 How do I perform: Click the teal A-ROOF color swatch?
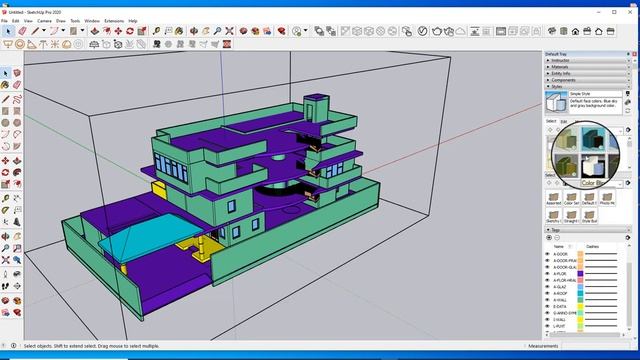[580, 293]
